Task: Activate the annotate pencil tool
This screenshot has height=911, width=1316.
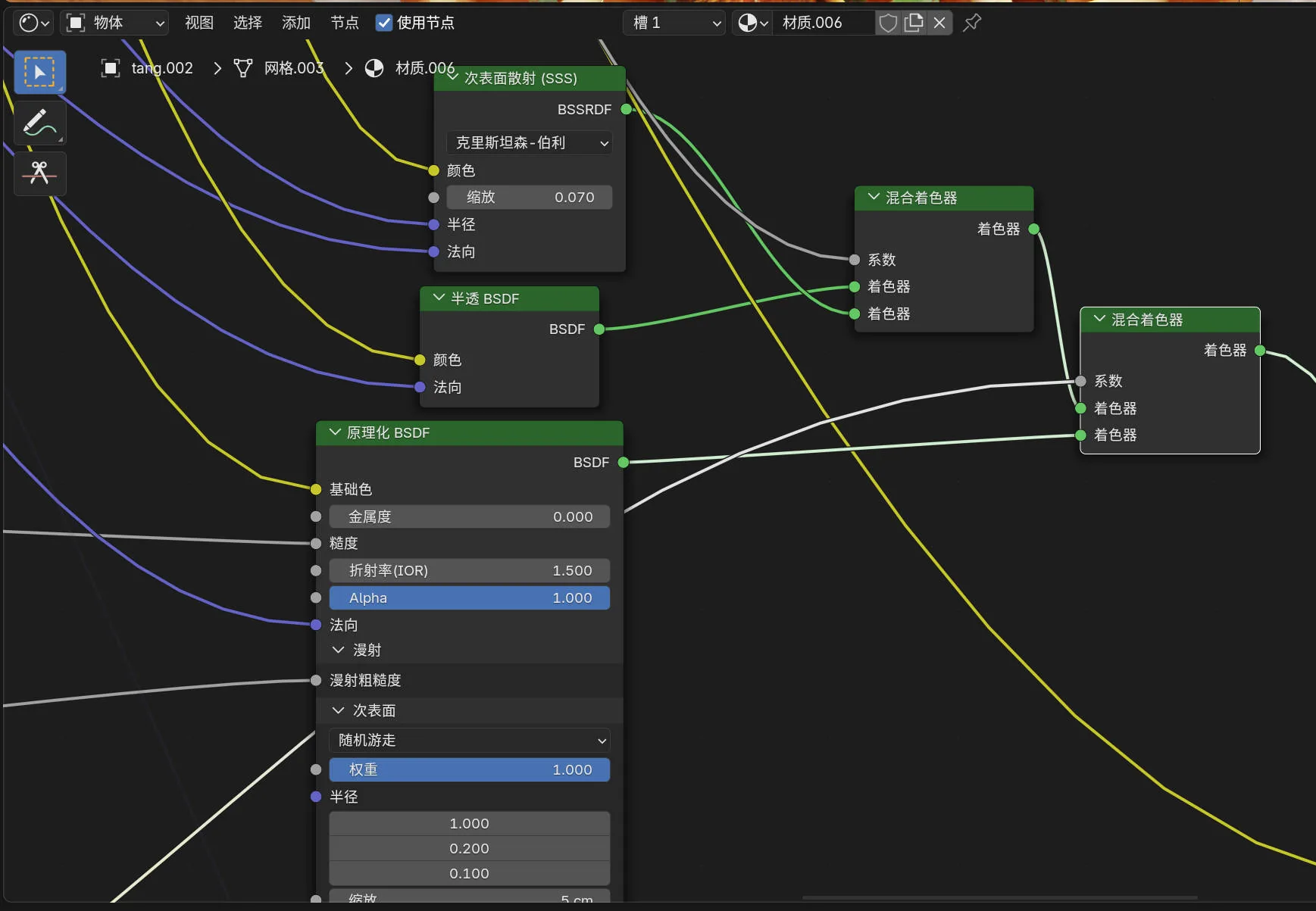Action: 39,123
